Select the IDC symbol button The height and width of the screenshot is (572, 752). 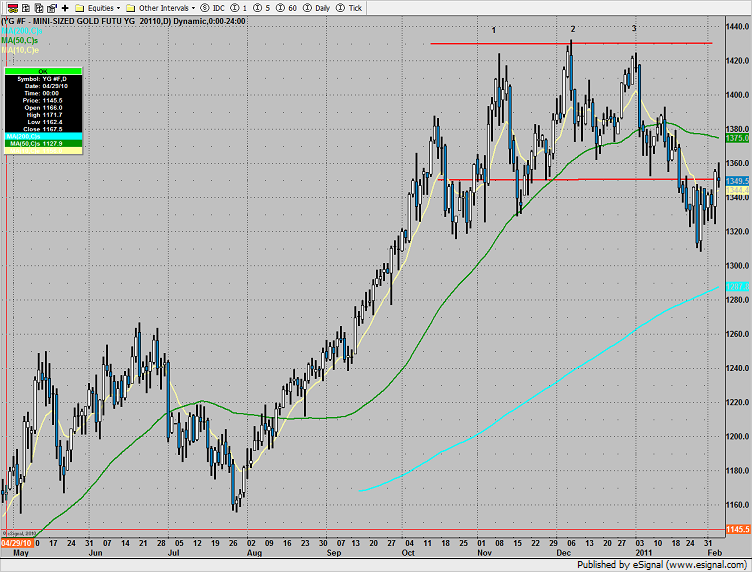pyautogui.click(x=213, y=8)
